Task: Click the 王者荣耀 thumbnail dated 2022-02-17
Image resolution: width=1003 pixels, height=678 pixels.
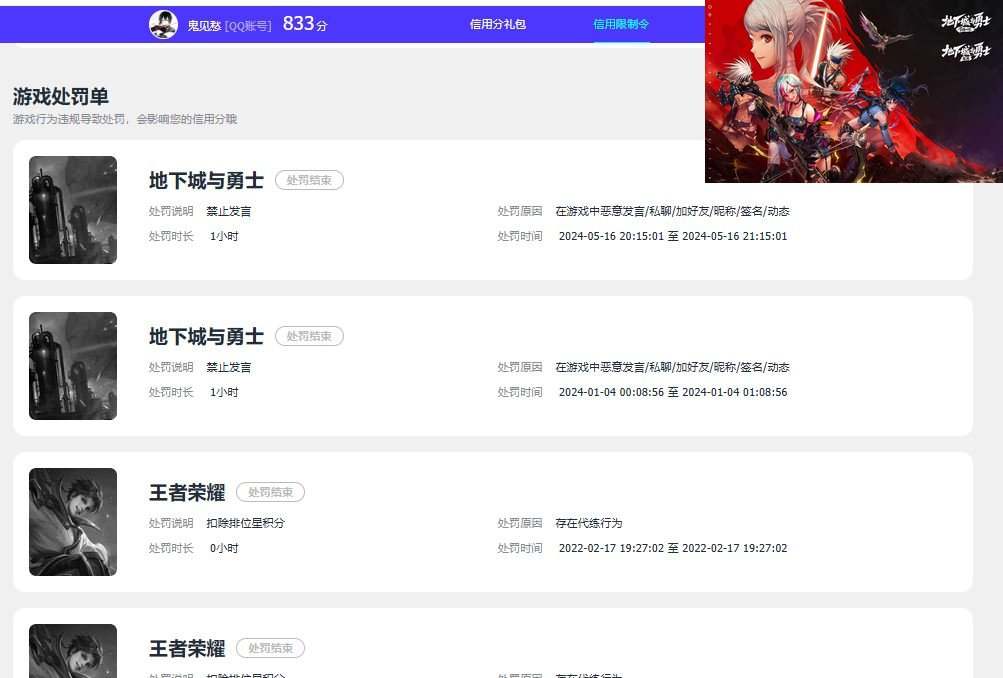Action: tap(73, 522)
